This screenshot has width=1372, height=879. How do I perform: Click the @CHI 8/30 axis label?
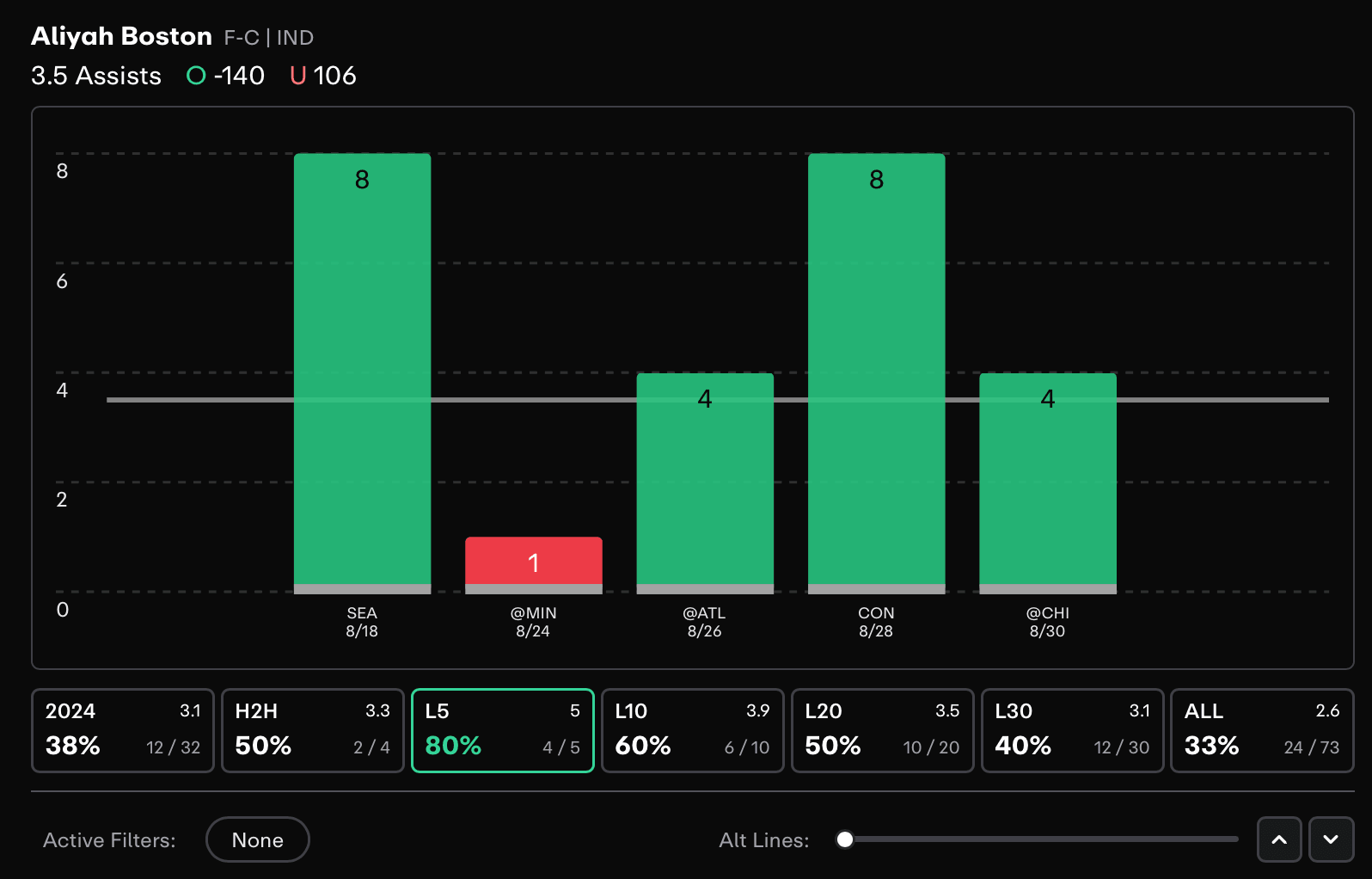1048,622
